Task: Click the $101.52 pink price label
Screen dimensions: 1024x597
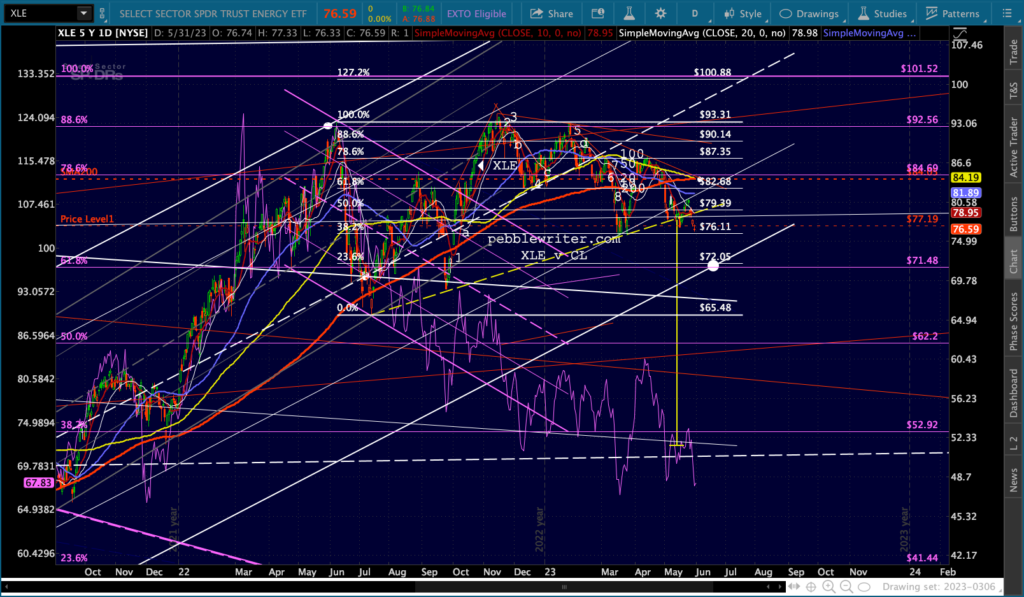Action: click(919, 69)
